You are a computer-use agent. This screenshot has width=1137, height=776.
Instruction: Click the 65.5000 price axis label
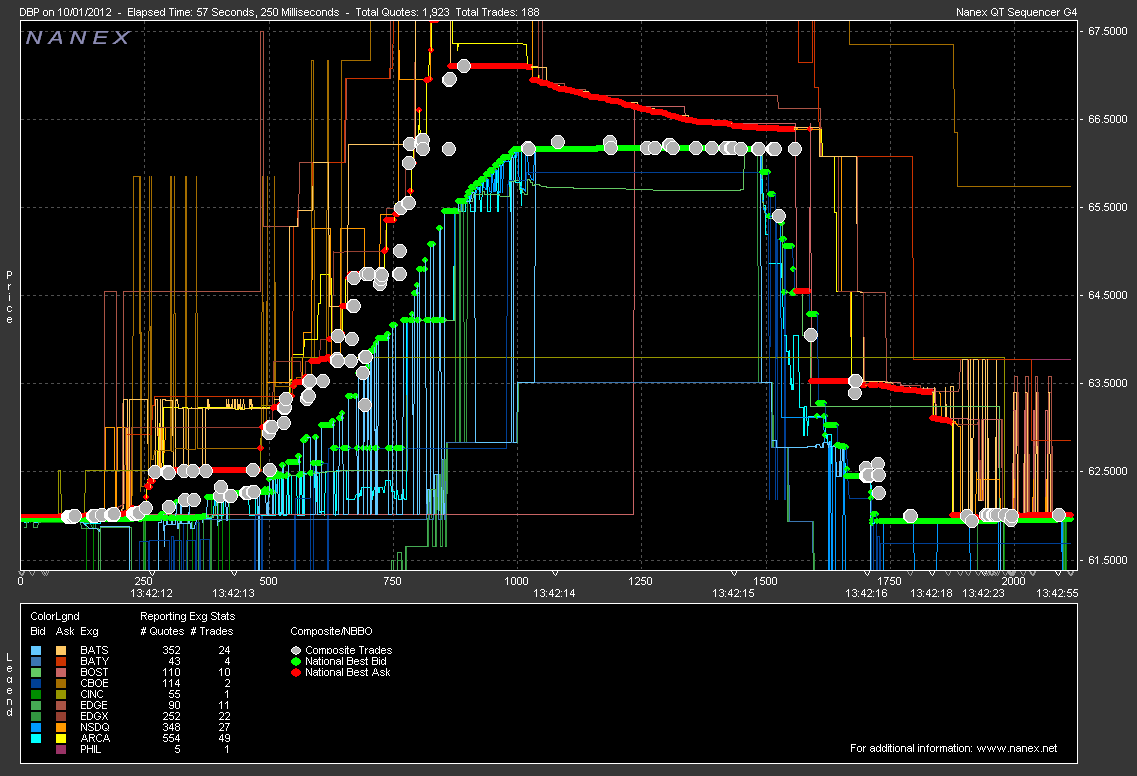click(x=1108, y=207)
